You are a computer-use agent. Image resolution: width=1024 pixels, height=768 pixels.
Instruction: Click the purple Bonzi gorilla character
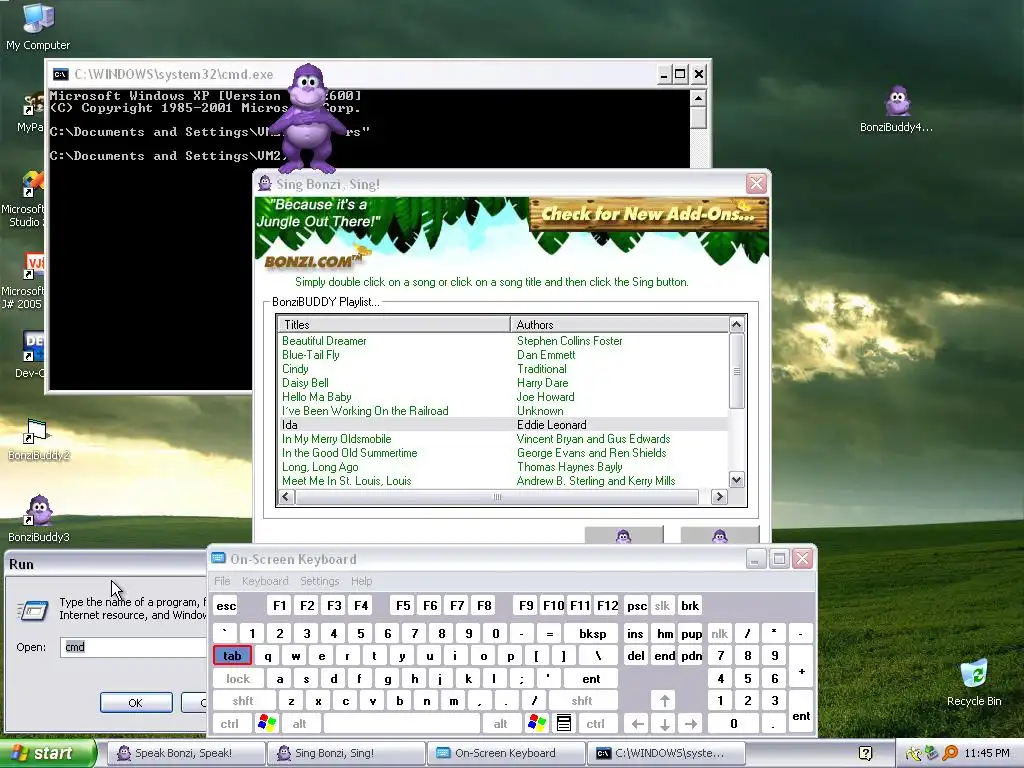click(x=308, y=118)
